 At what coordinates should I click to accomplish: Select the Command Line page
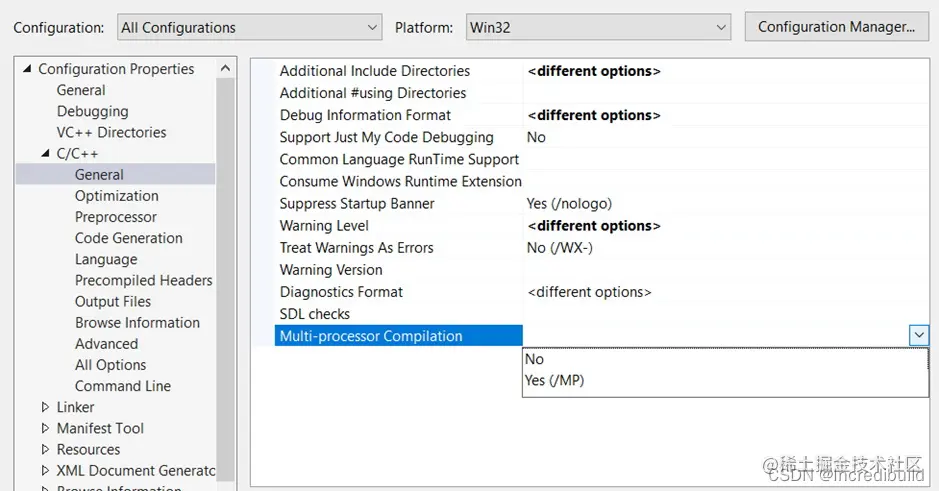(x=123, y=386)
